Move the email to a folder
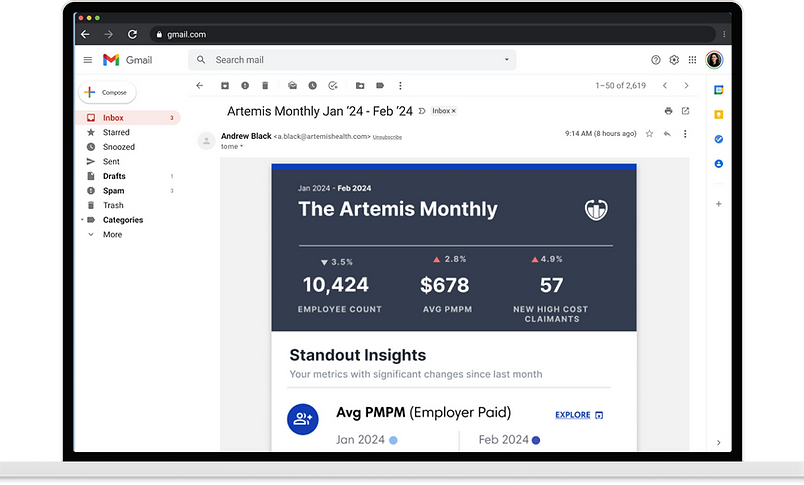This screenshot has height=485, width=804. point(360,86)
